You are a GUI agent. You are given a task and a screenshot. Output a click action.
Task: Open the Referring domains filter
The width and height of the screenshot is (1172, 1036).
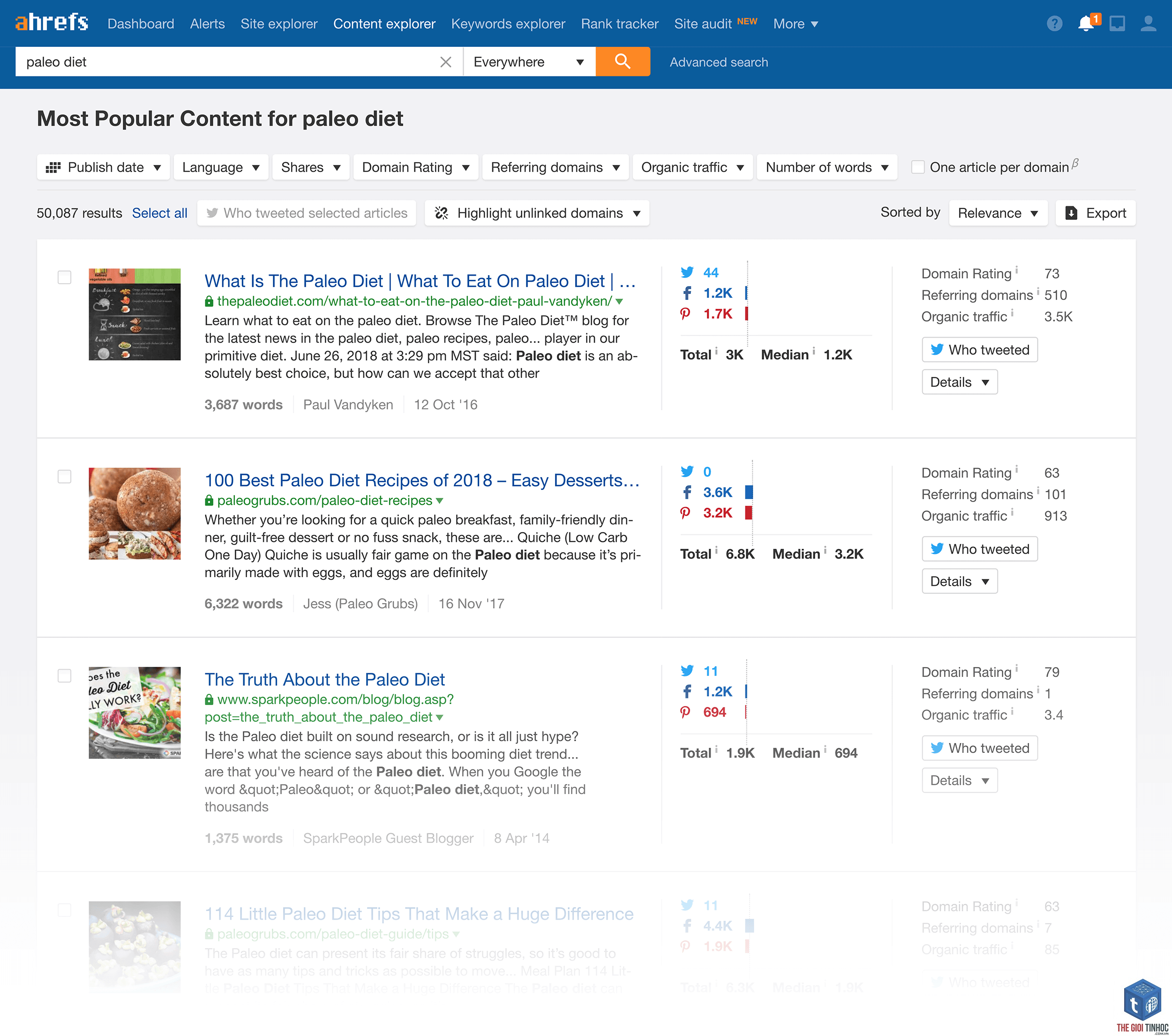tap(556, 167)
